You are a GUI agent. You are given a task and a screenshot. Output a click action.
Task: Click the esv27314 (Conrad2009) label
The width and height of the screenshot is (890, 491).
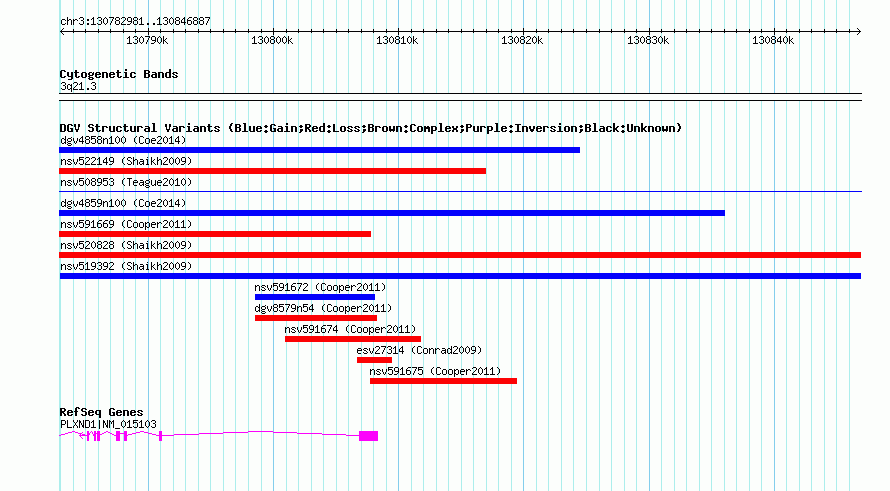point(419,350)
